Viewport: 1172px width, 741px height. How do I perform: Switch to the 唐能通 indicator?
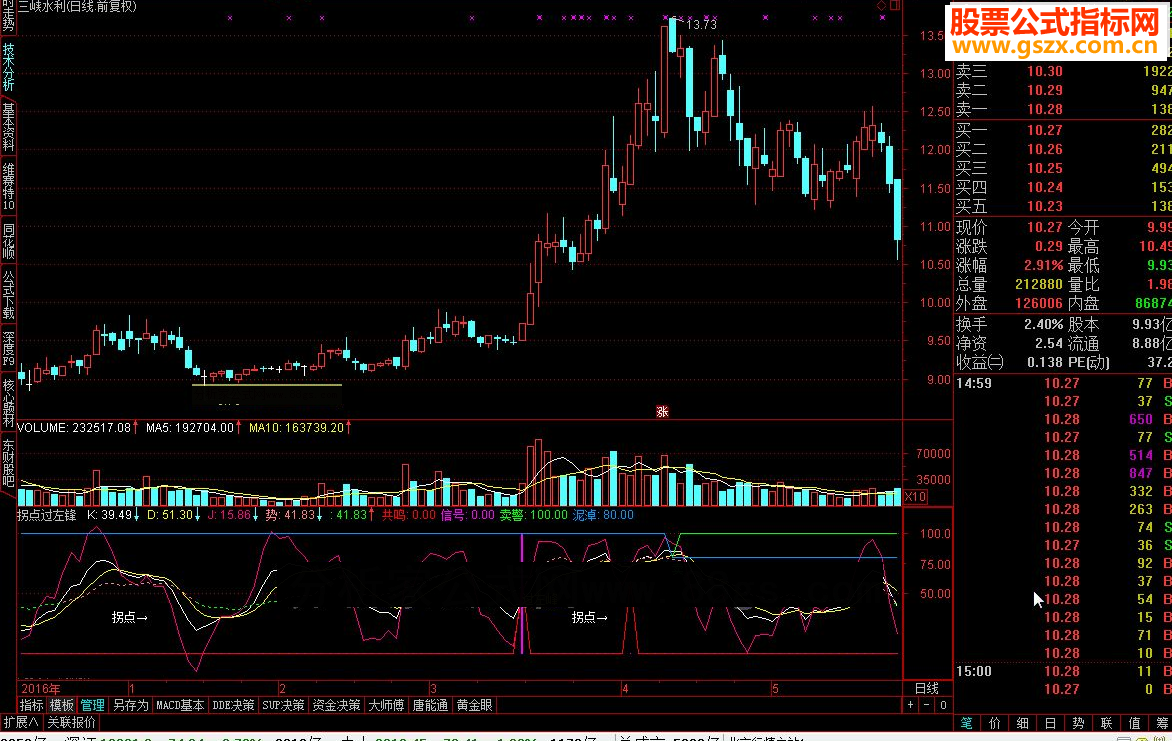click(x=431, y=705)
